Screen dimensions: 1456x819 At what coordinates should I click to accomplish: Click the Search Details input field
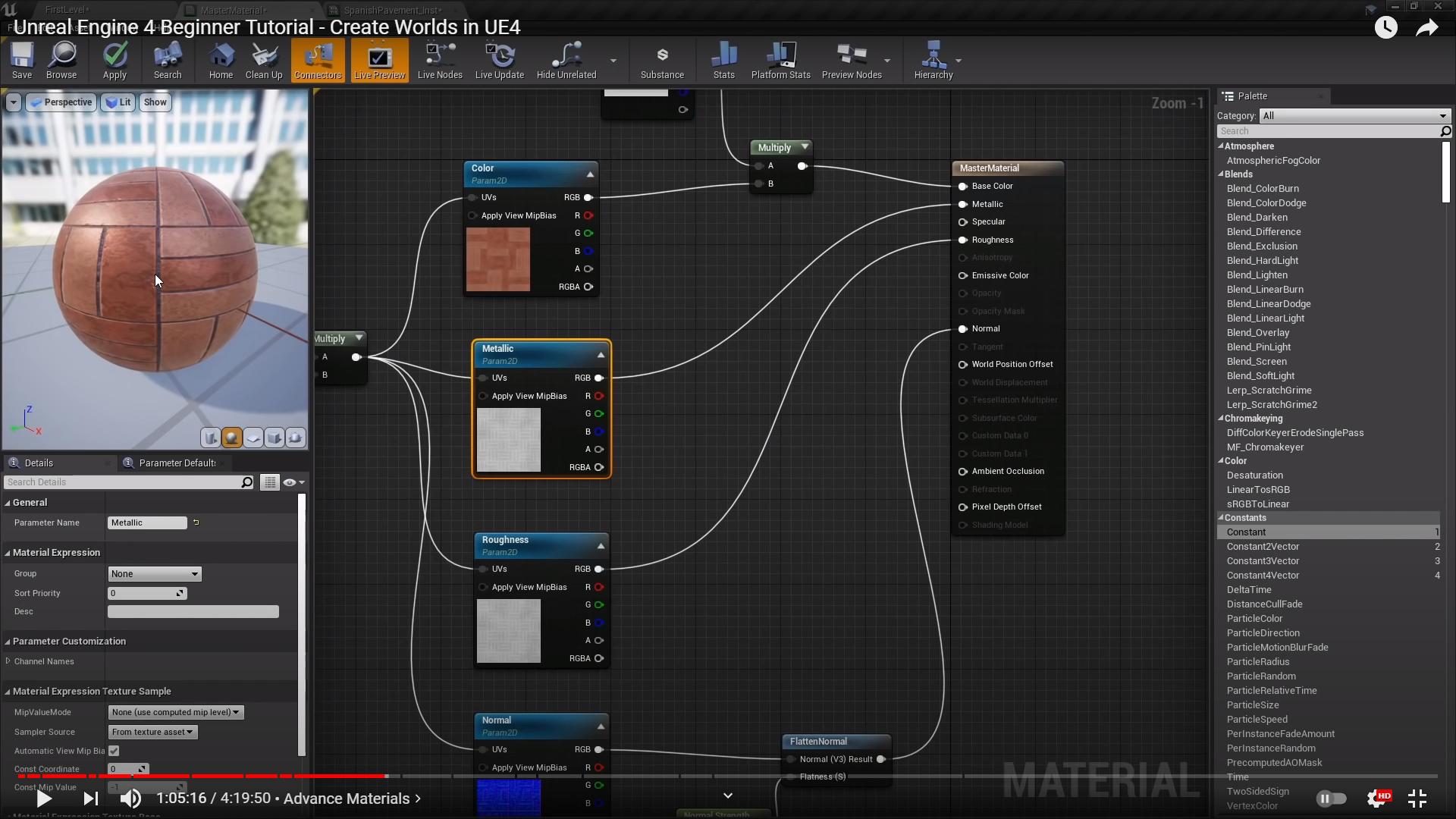[x=123, y=482]
